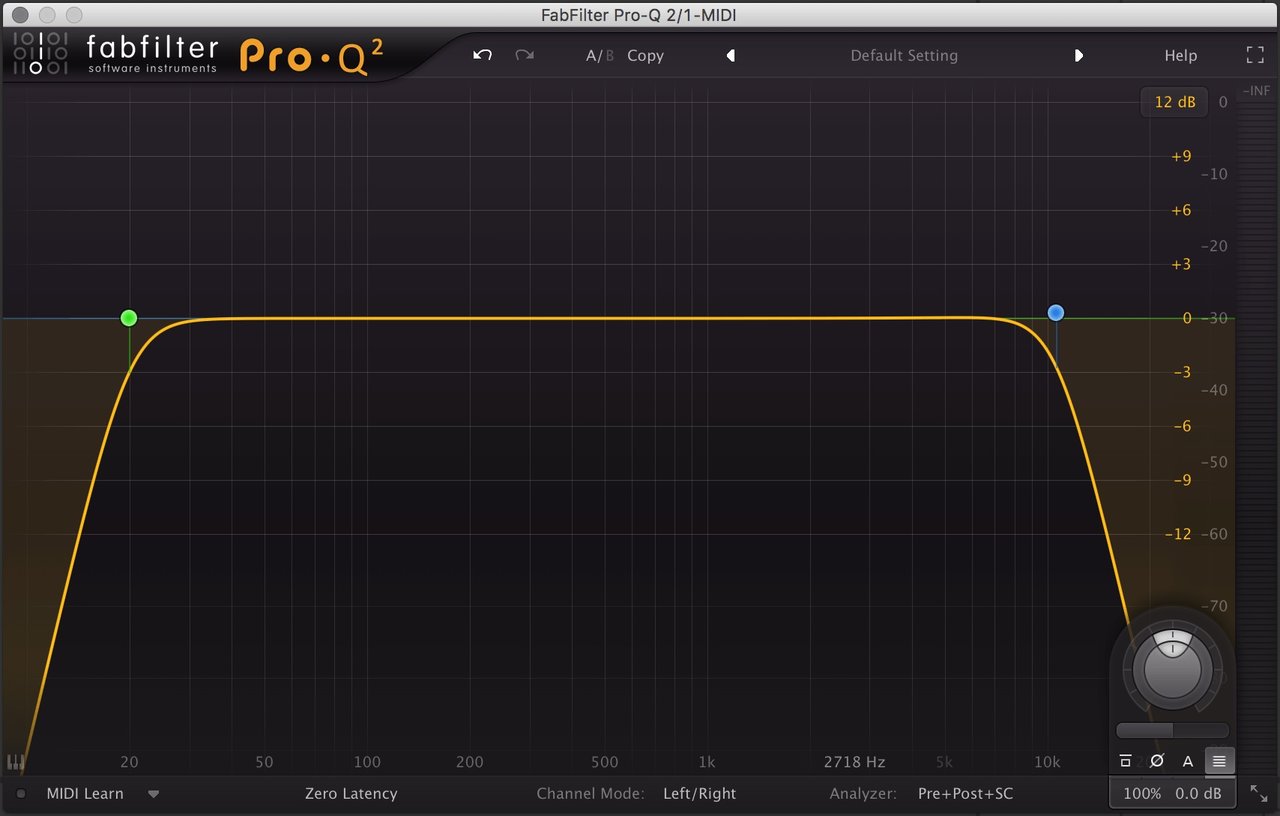This screenshot has width=1280, height=816.
Task: Click the Copy button
Action: pyautogui.click(x=645, y=56)
